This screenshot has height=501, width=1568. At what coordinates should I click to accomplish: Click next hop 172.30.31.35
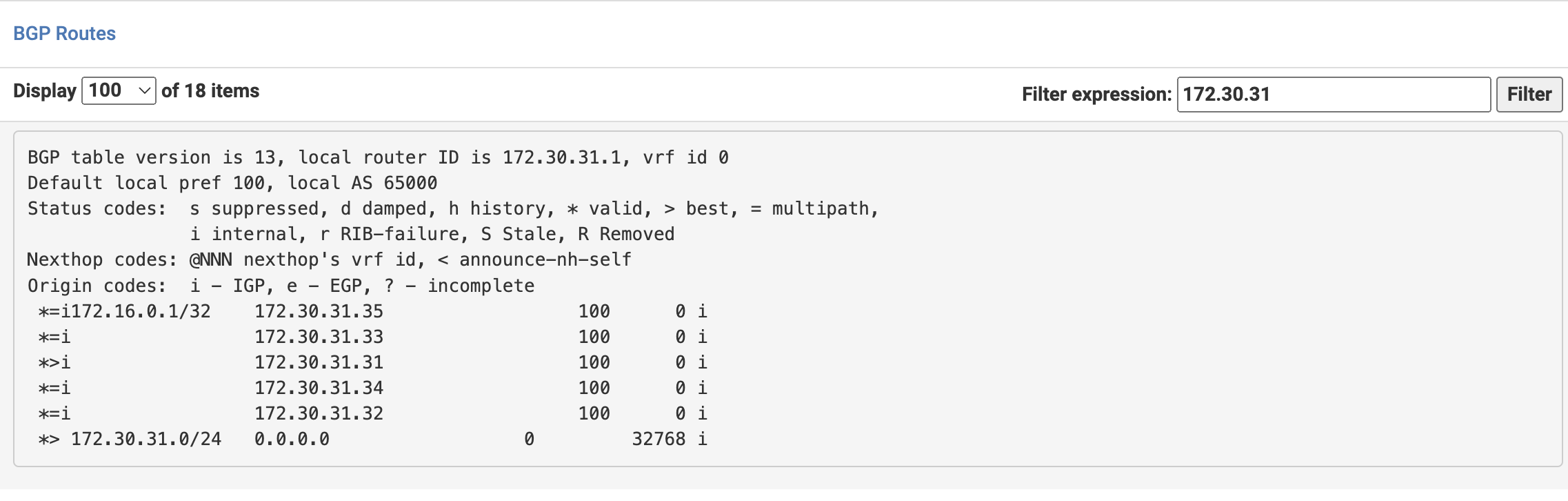pos(319,311)
